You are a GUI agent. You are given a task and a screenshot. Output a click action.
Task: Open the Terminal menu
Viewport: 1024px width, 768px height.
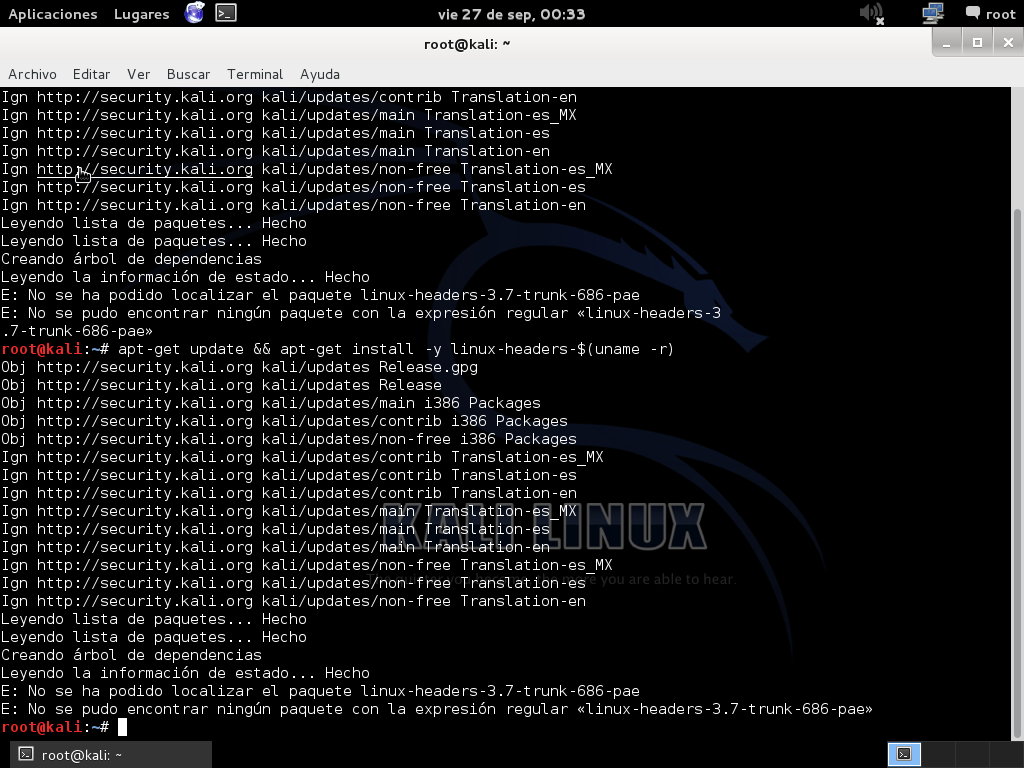[x=255, y=74]
